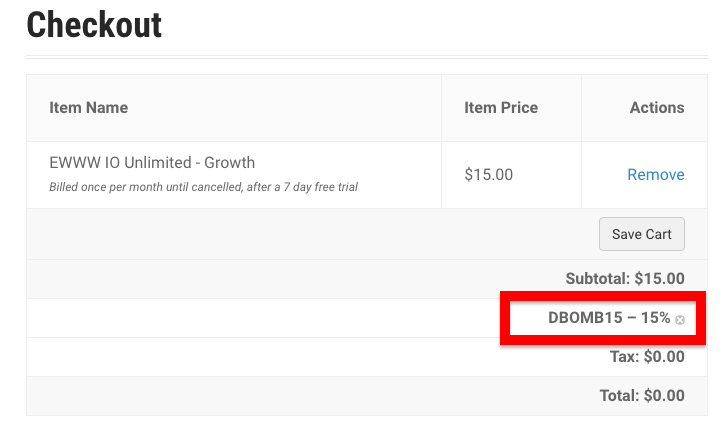Click the DBOMB15 – 15% discount label
This screenshot has width=725, height=432.
tap(609, 318)
